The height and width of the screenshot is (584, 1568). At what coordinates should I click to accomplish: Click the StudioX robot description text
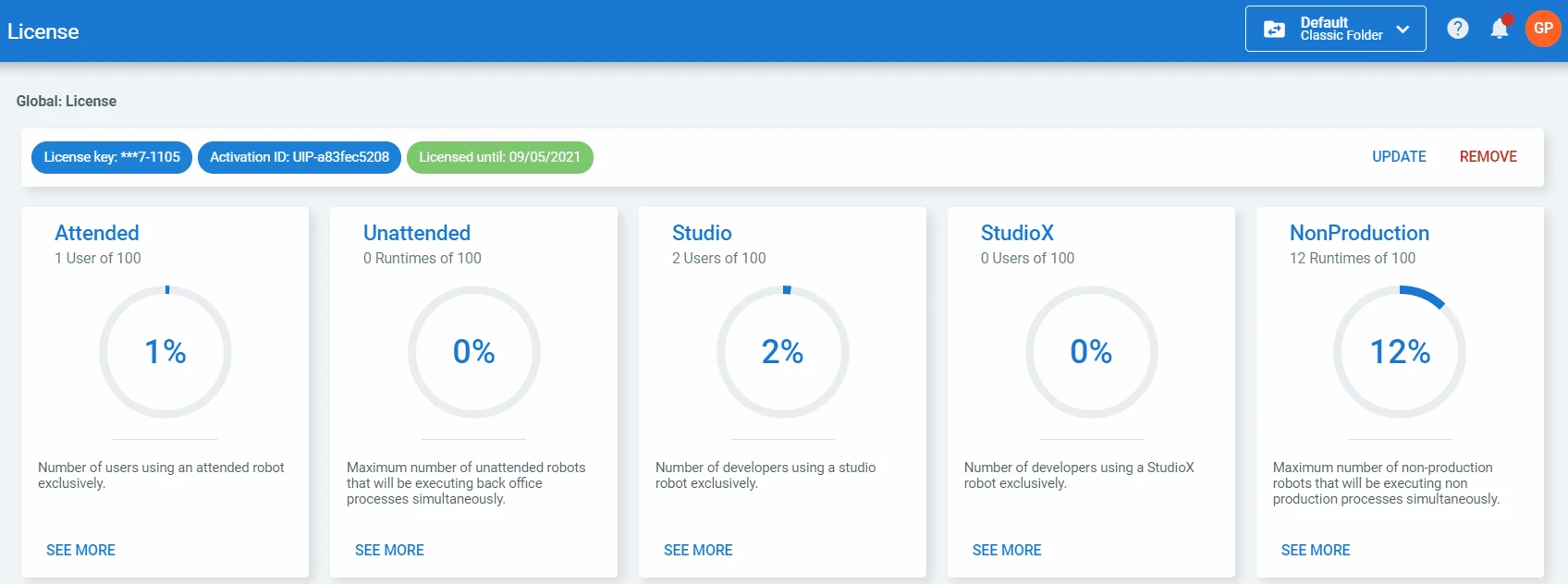pyautogui.click(x=1079, y=475)
